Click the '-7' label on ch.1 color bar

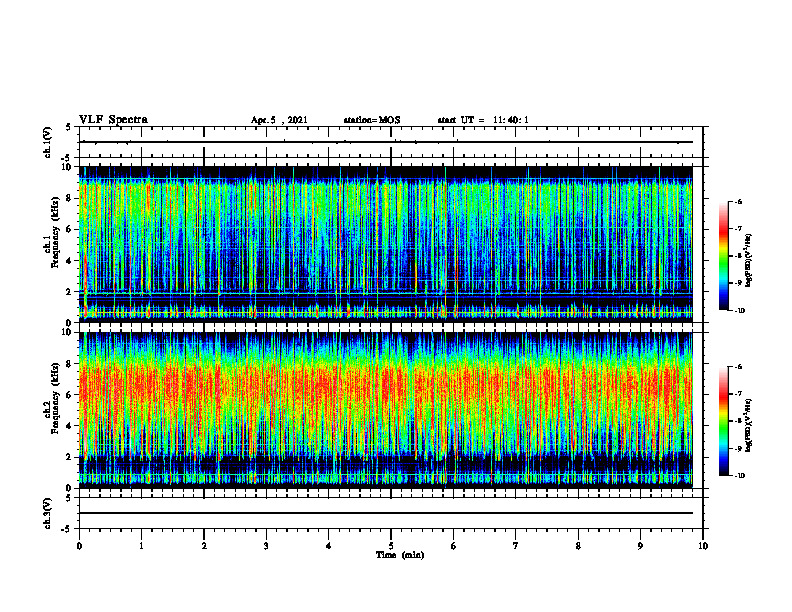(x=738, y=229)
